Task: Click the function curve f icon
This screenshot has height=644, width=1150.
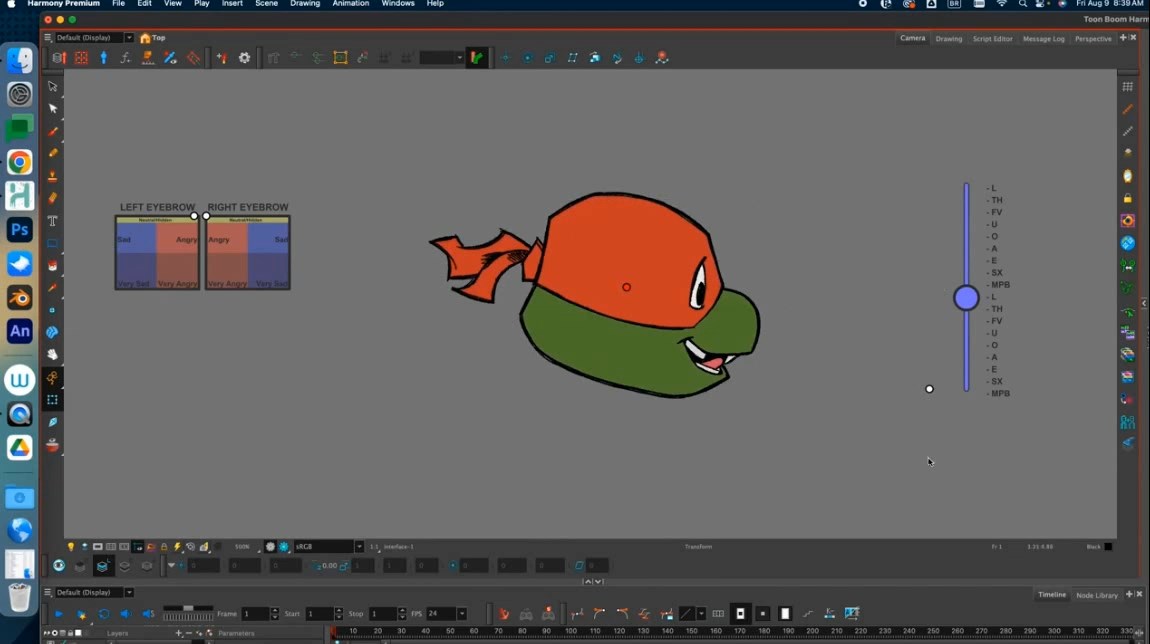Action: (125, 58)
